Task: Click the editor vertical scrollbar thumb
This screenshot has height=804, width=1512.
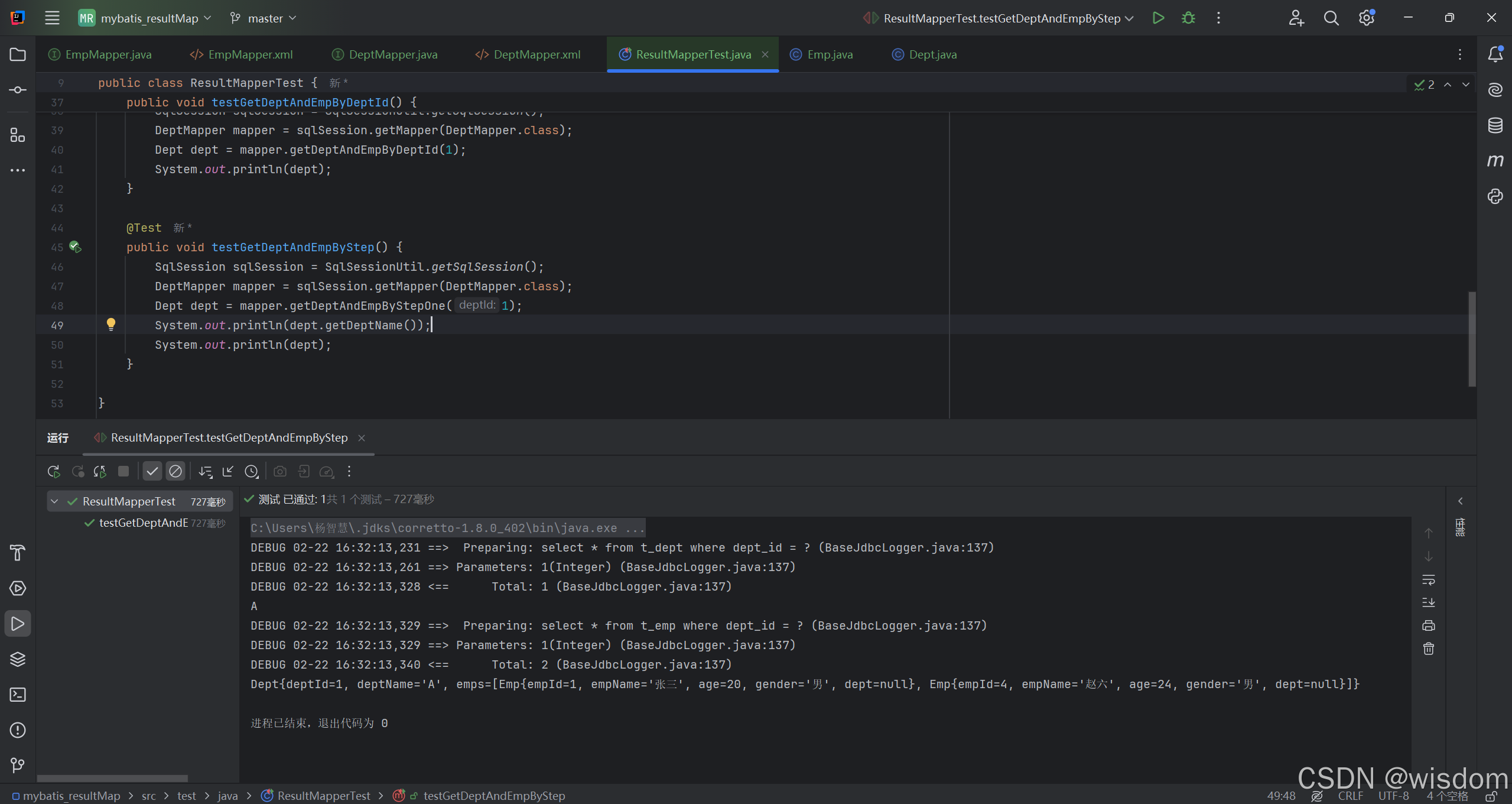Action: click(x=1472, y=339)
